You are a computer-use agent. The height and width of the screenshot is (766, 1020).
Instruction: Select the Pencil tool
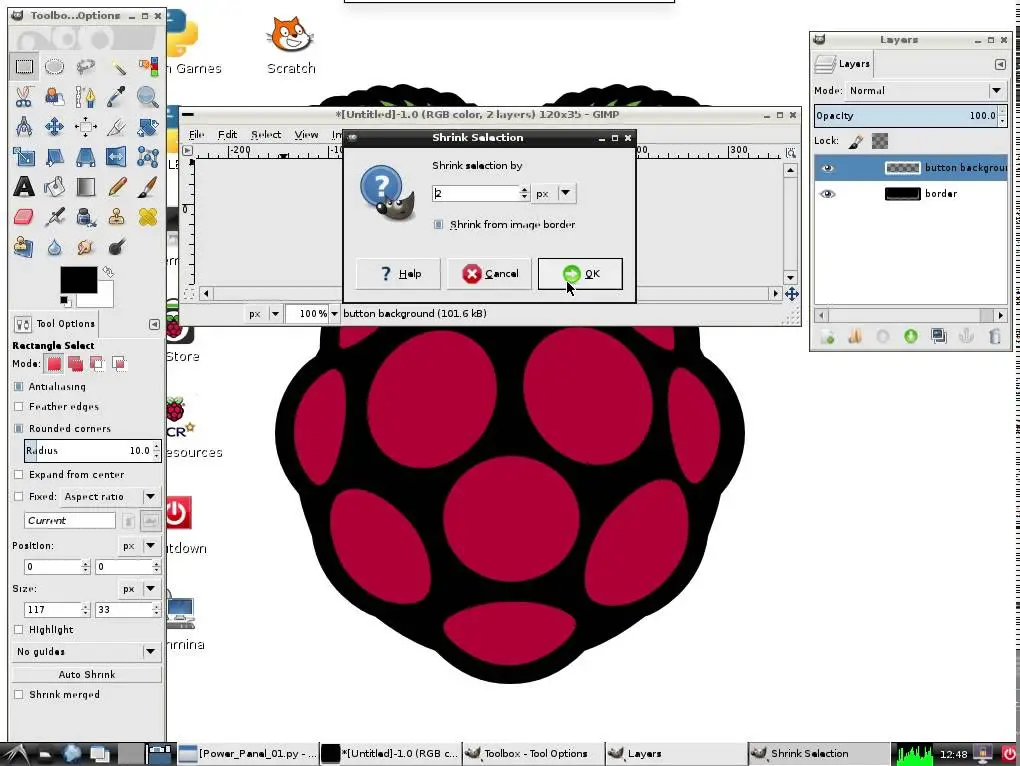coord(117,187)
